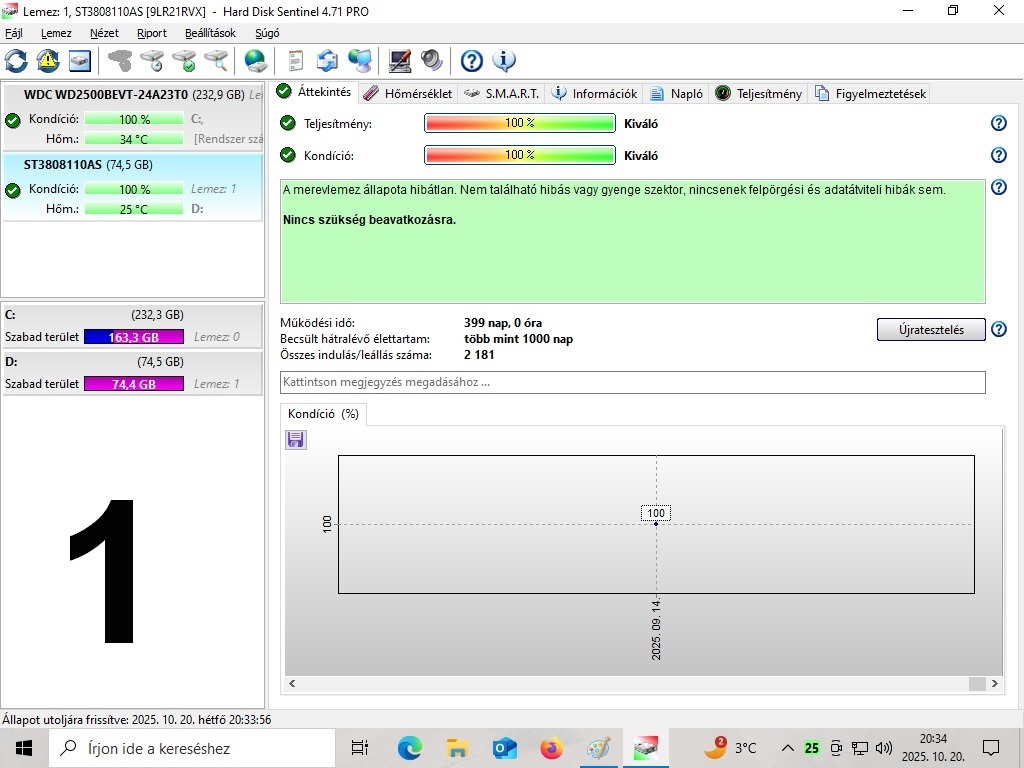Click the Újratesztelés button

coord(931,330)
